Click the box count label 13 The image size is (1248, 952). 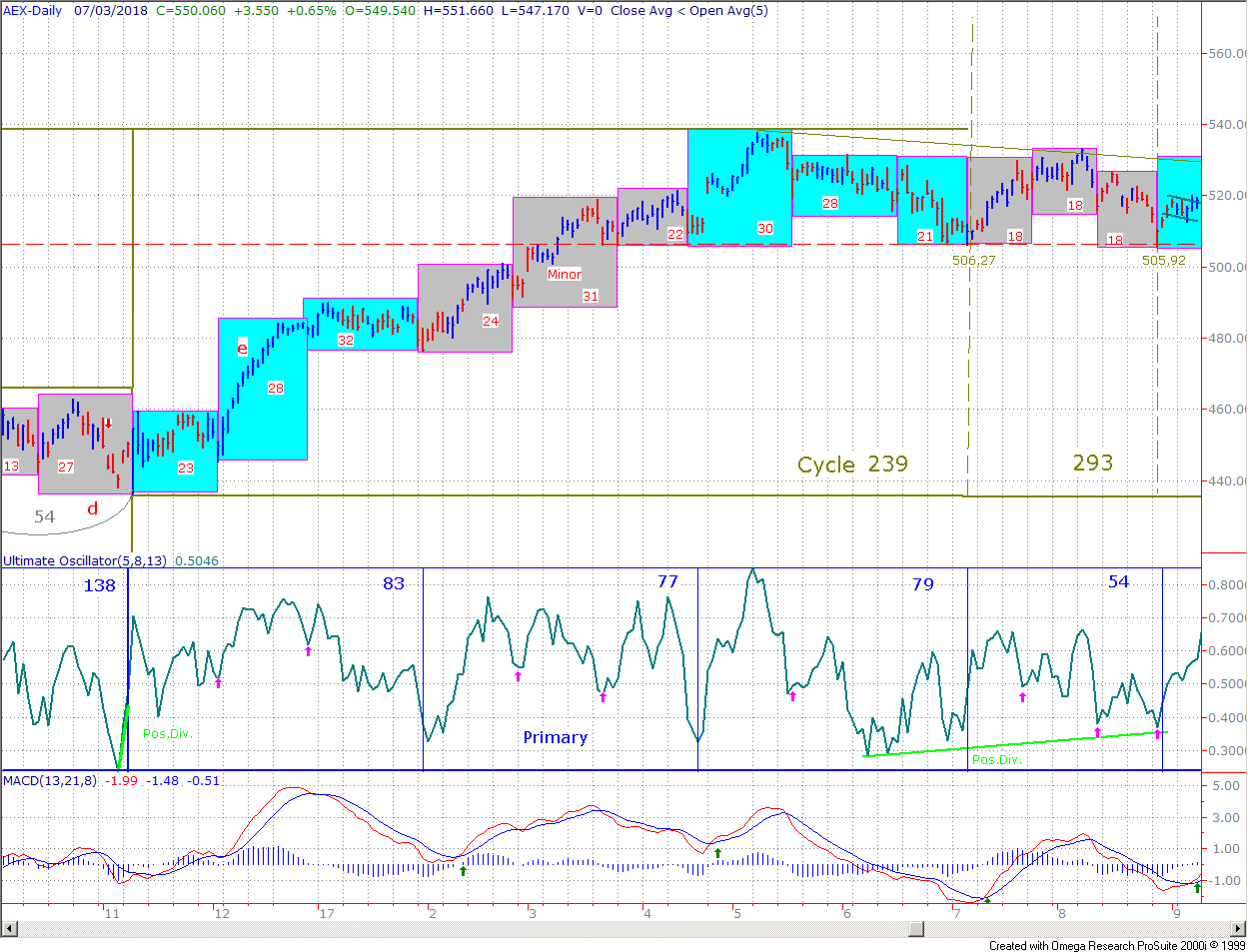click(11, 467)
